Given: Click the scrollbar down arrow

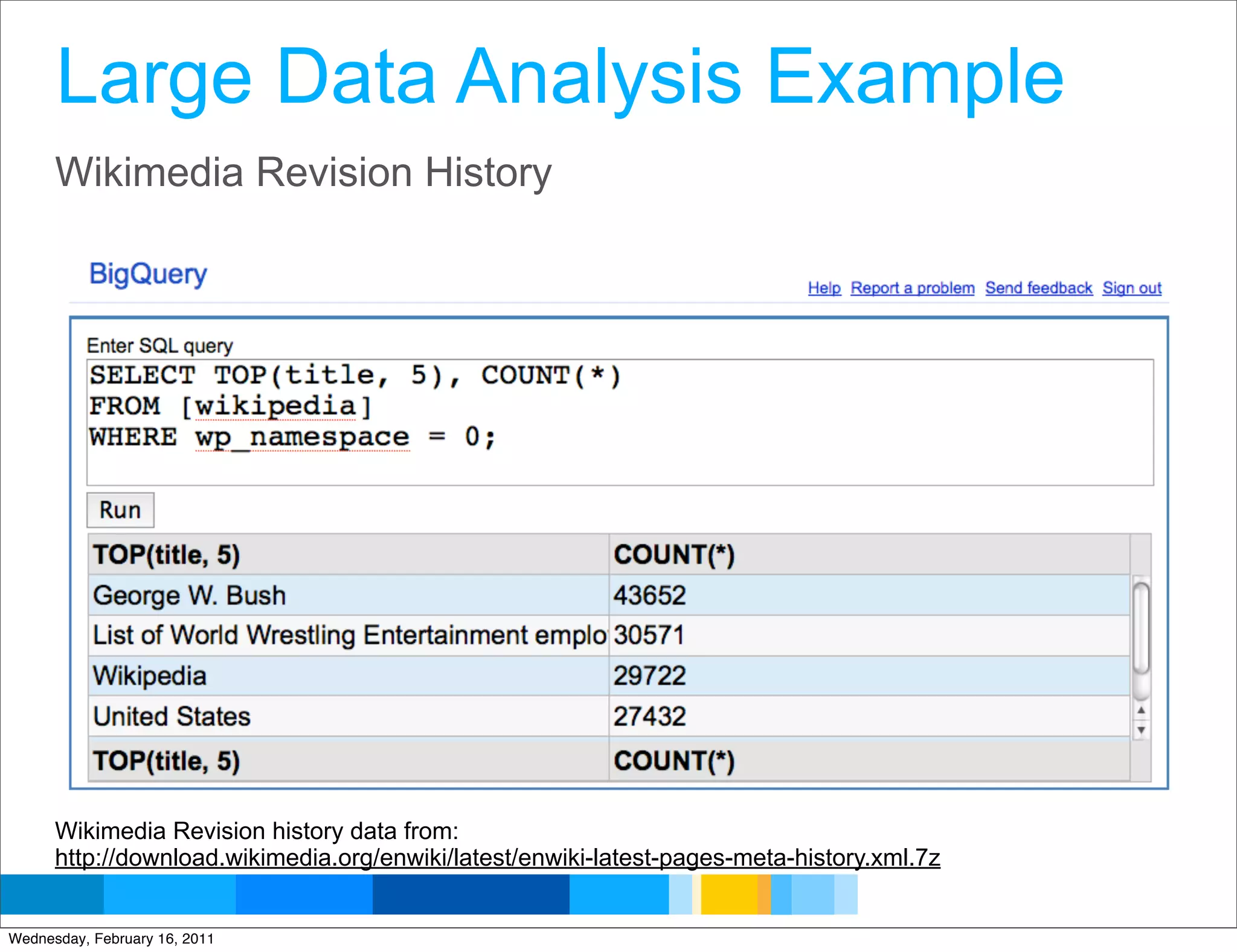Looking at the screenshot, I should [1141, 730].
